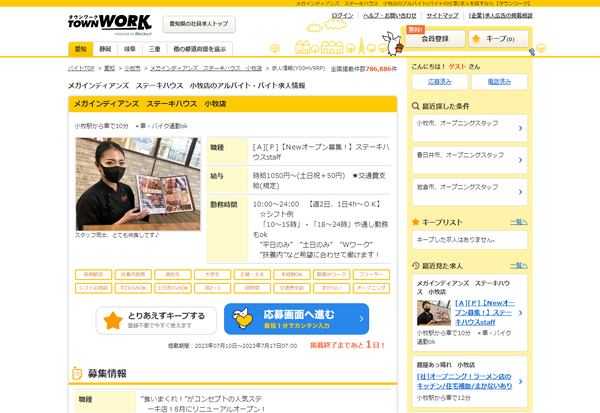Click the clock icon beside 最近見た求人
Screen dimensions: 600x413
click(x=416, y=265)
